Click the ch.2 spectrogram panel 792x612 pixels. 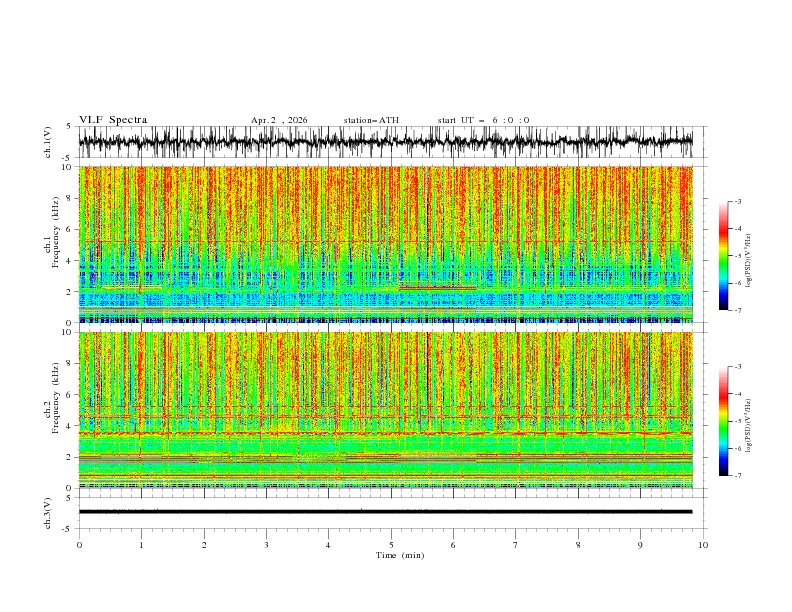click(x=386, y=410)
